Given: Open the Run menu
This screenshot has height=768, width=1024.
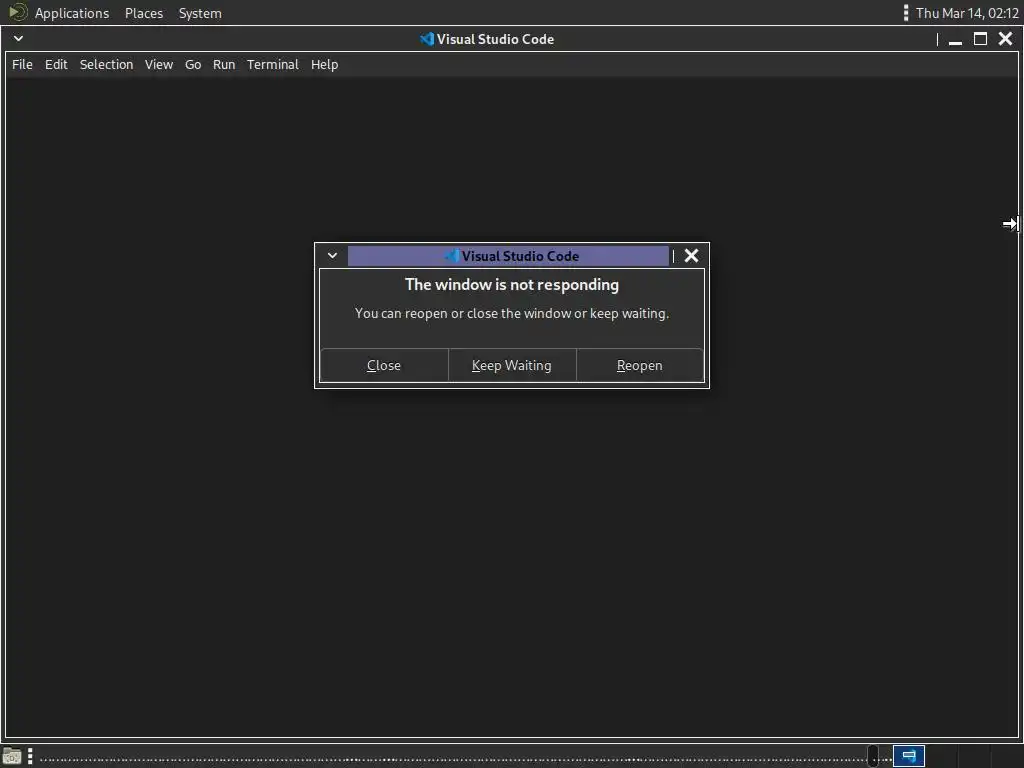Looking at the screenshot, I should click(224, 65).
